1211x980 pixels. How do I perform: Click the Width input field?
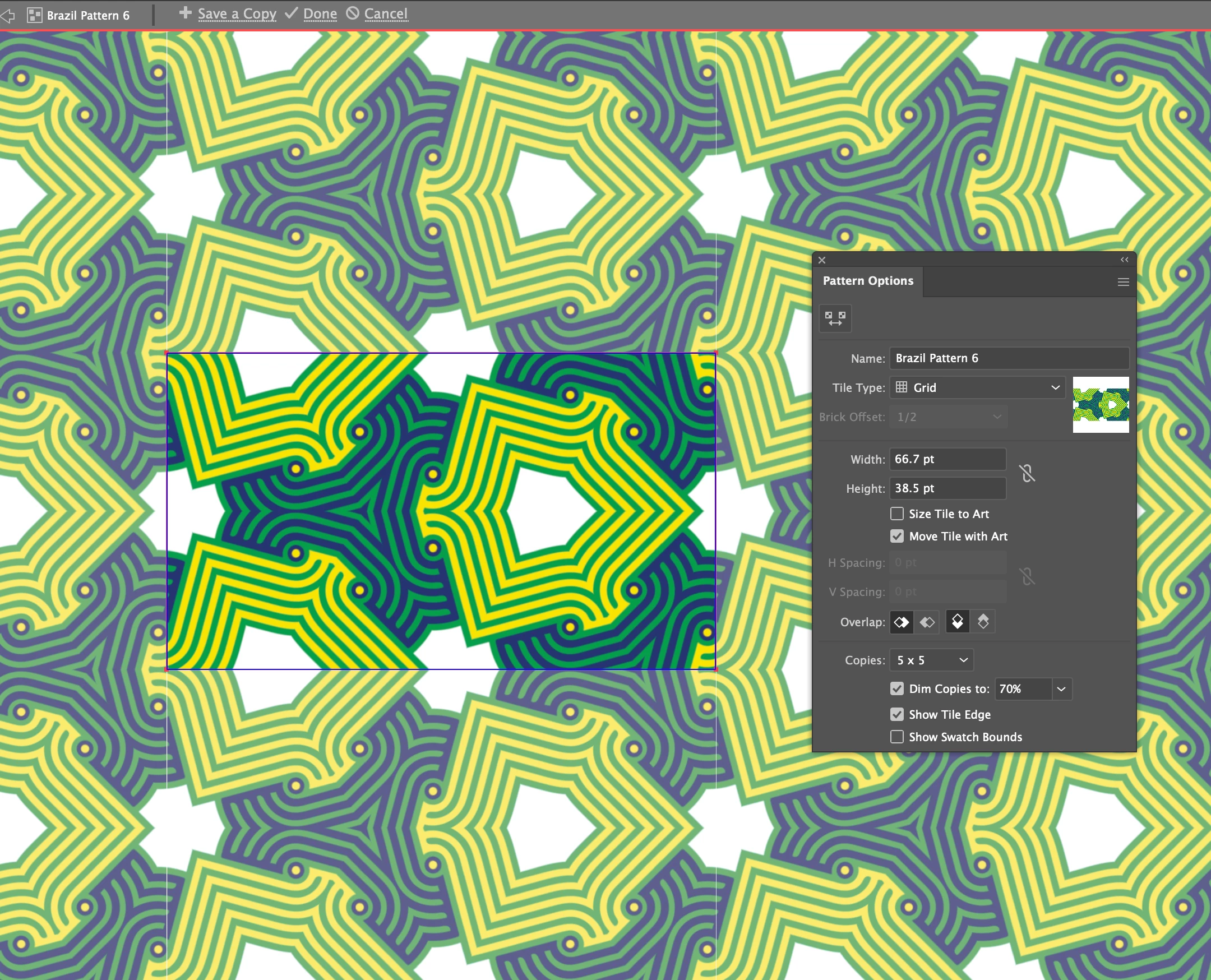tap(947, 460)
